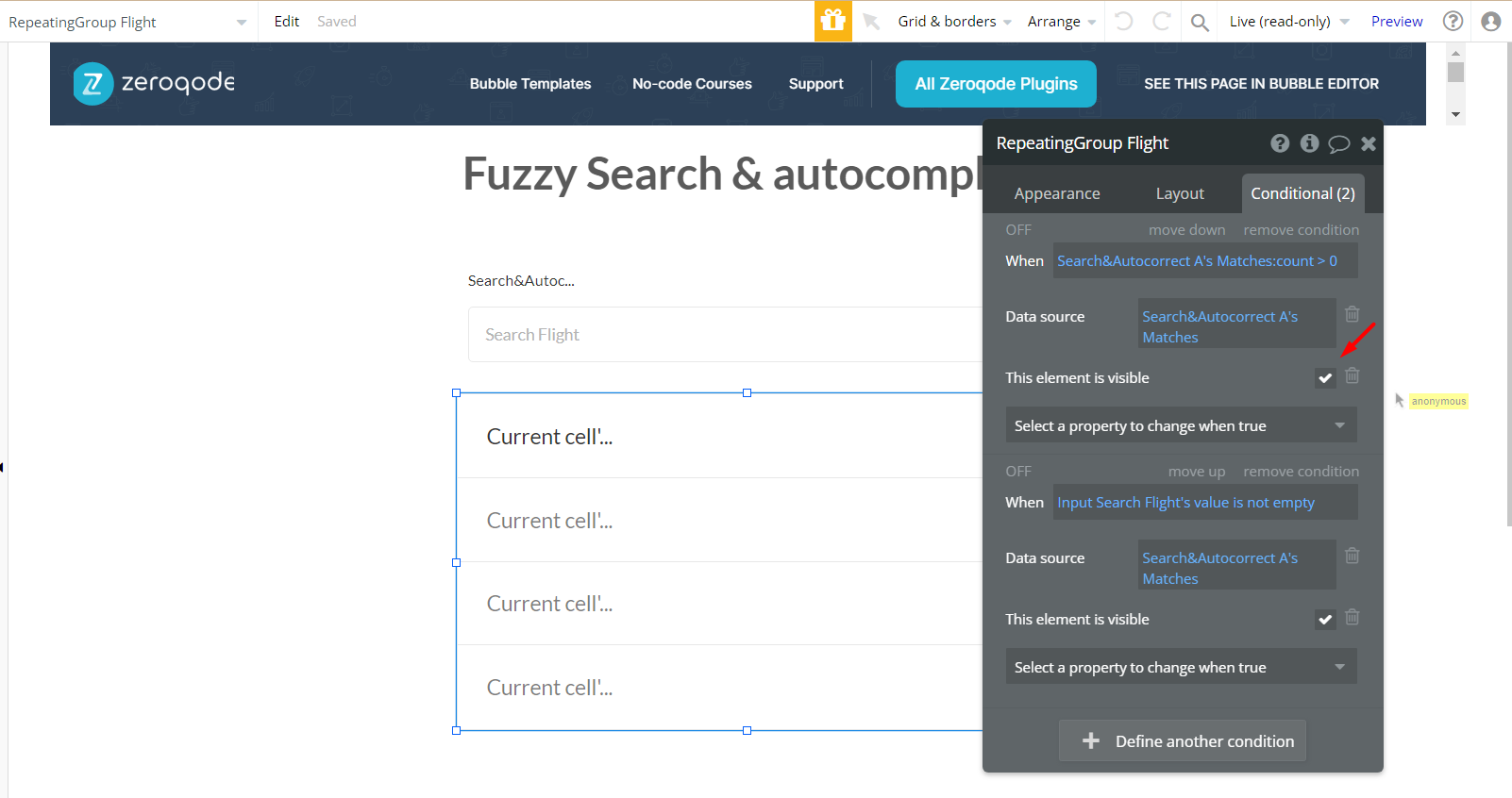Click 'move down' on first condition
This screenshot has height=798, width=1512.
pyautogui.click(x=1186, y=230)
